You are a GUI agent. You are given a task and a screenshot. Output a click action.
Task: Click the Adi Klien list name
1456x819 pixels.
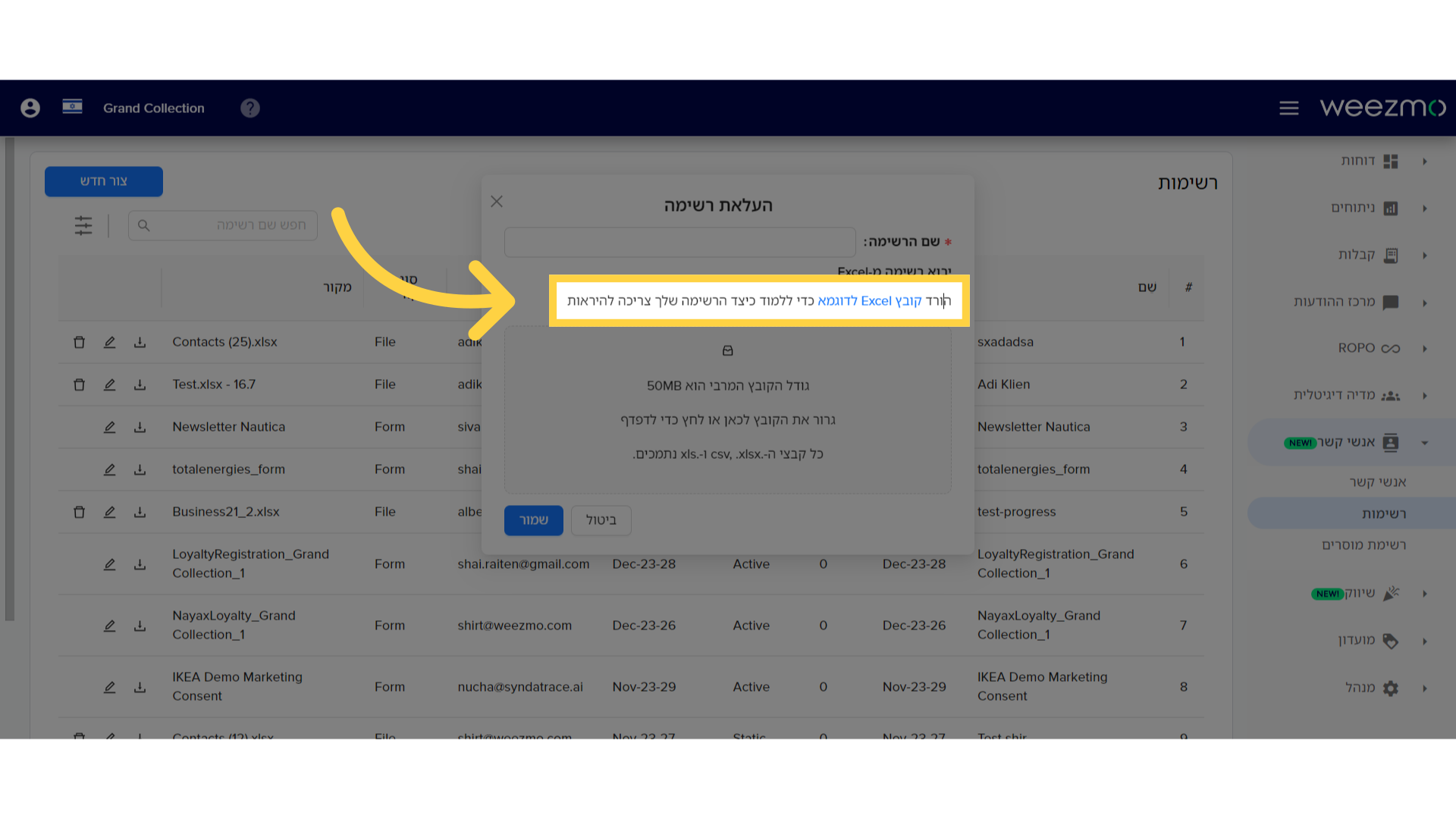(1004, 384)
